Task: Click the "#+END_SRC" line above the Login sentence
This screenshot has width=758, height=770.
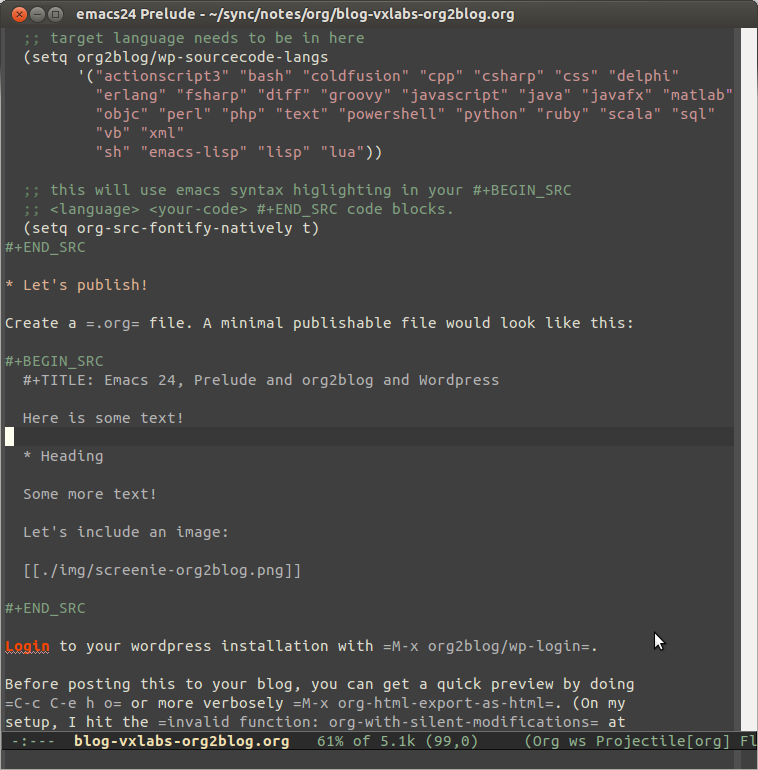Action: pyautogui.click(x=45, y=608)
